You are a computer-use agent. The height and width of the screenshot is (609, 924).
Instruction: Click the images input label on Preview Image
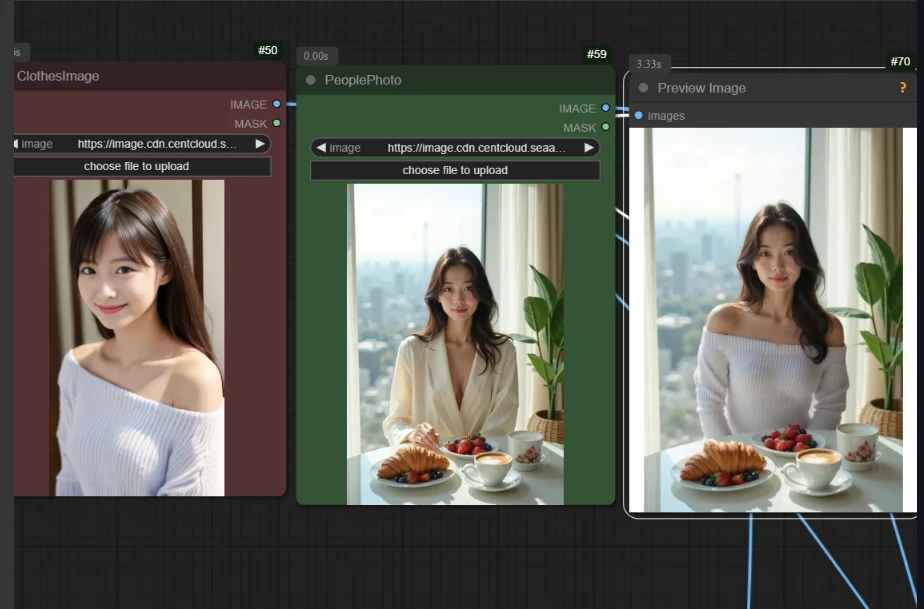[666, 116]
